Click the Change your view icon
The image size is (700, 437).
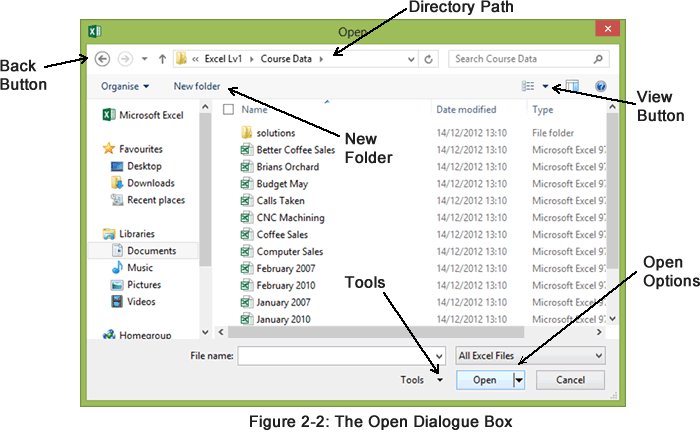point(528,87)
